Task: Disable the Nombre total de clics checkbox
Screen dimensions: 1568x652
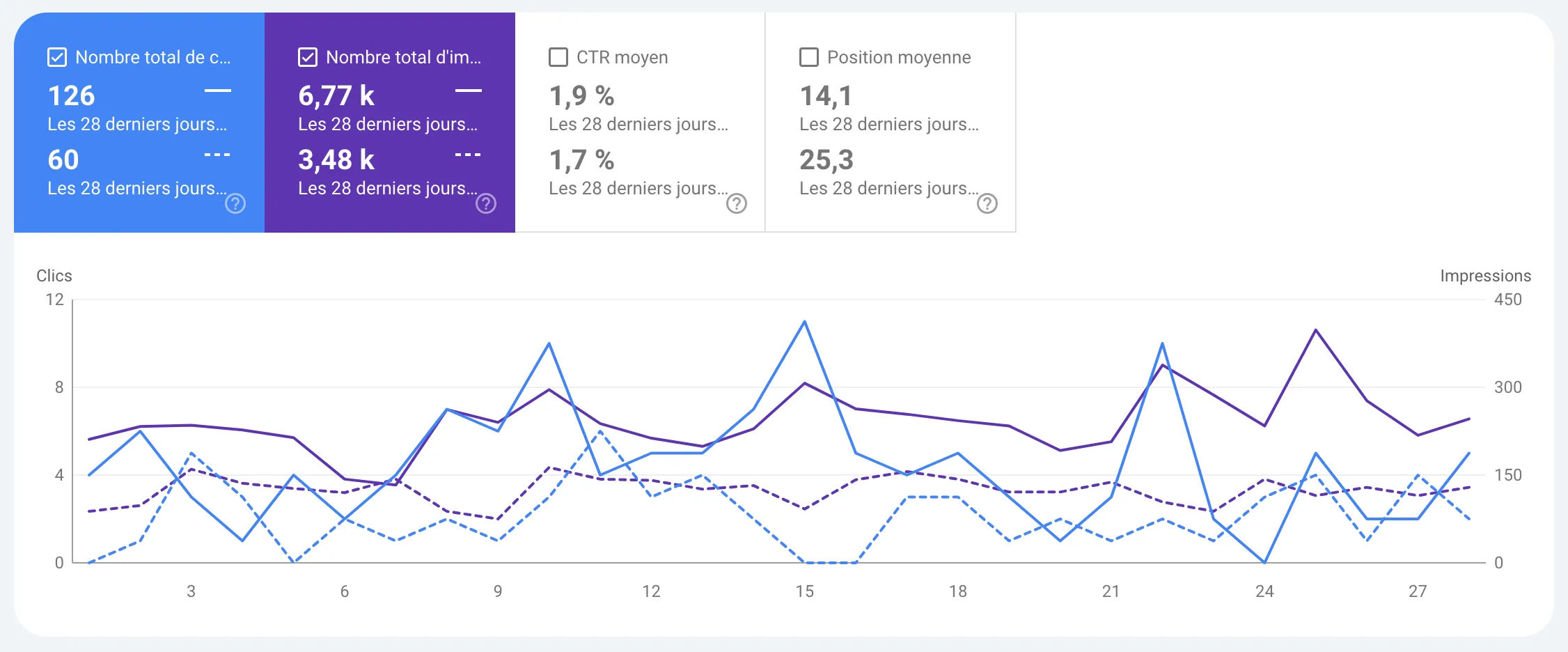Action: 56,57
